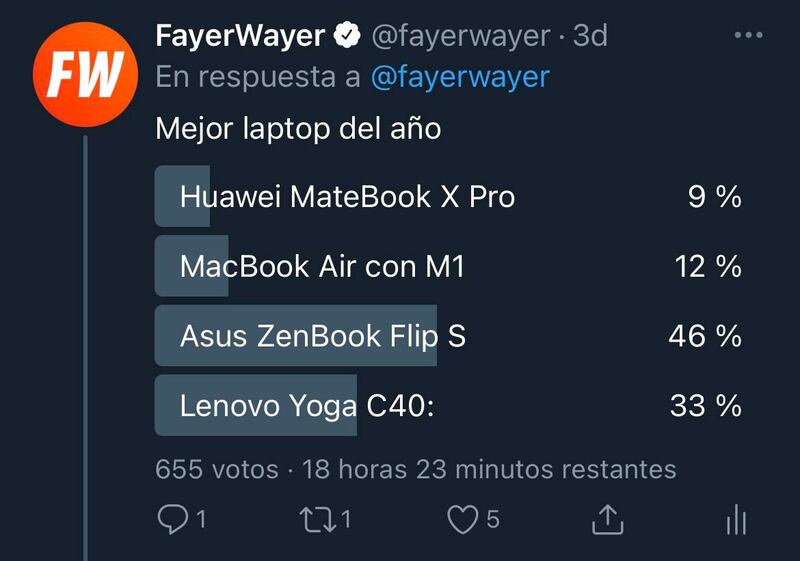Open the three-dot more options menu
Viewport: 800px width, 561px height.
(748, 35)
